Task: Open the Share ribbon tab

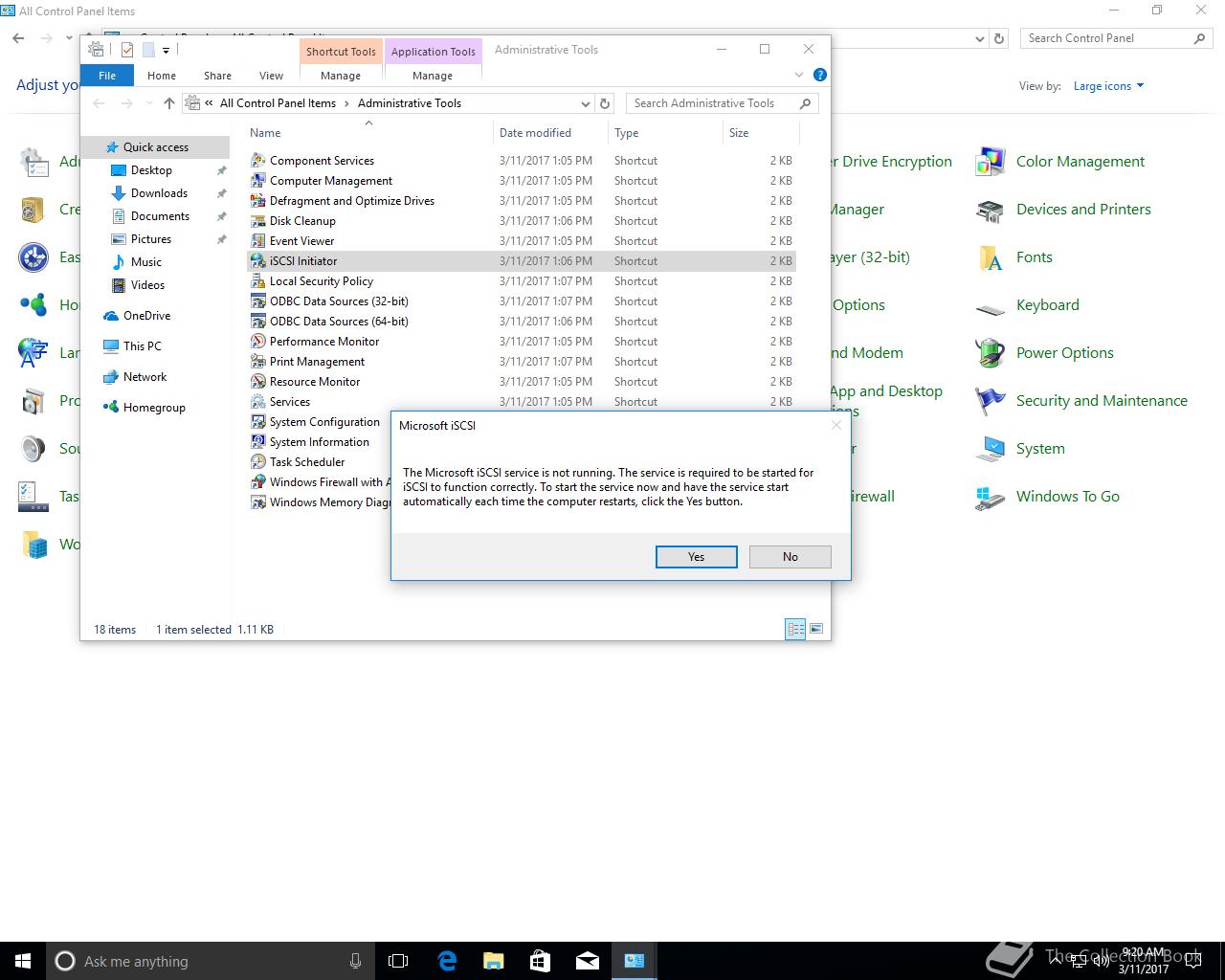Action: pyautogui.click(x=217, y=76)
